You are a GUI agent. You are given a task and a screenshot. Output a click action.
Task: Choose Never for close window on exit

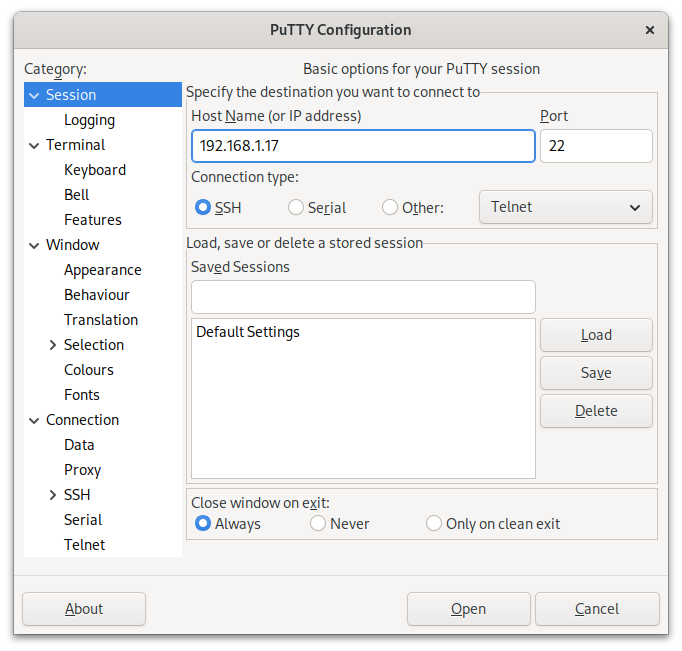[x=318, y=523]
